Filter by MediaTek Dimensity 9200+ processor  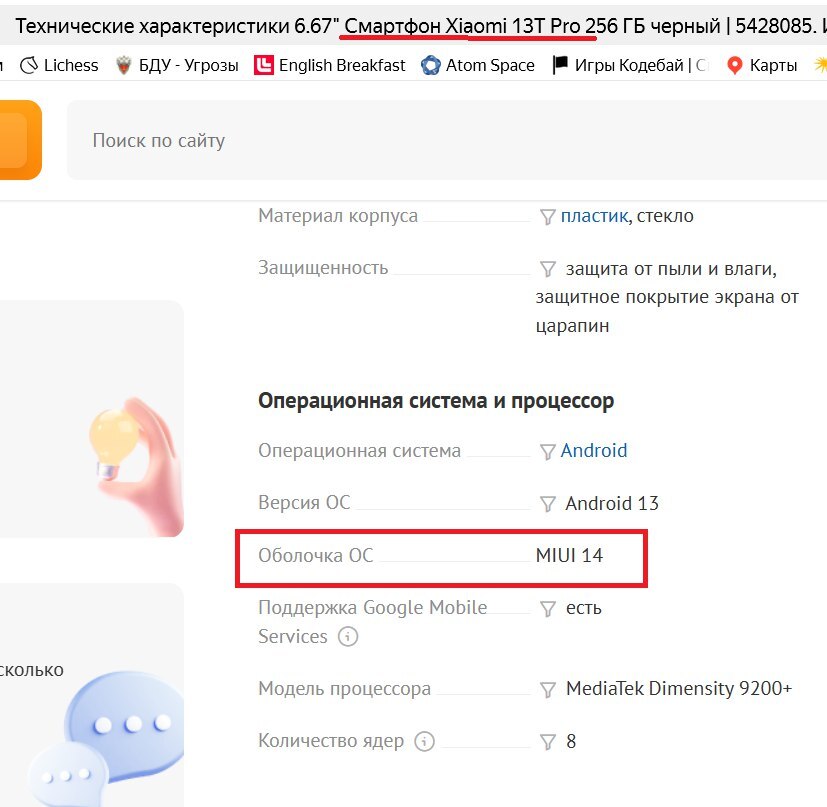point(547,689)
